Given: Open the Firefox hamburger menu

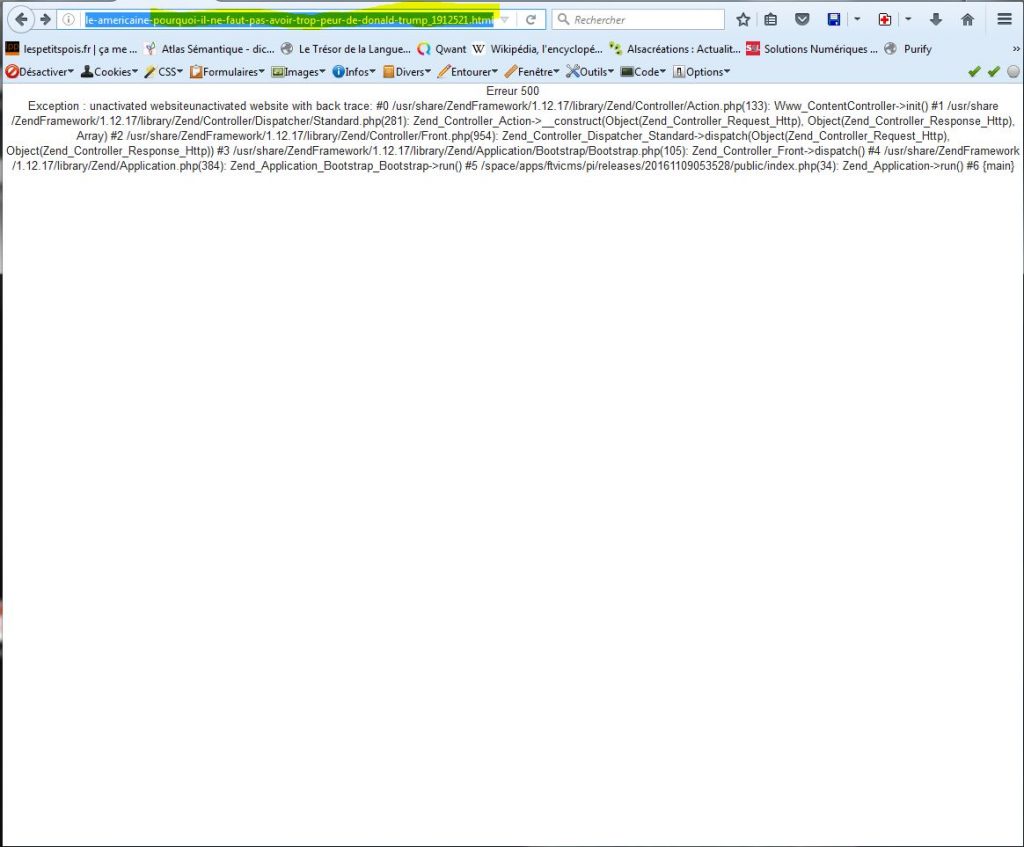Looking at the screenshot, I should click(x=1004, y=20).
